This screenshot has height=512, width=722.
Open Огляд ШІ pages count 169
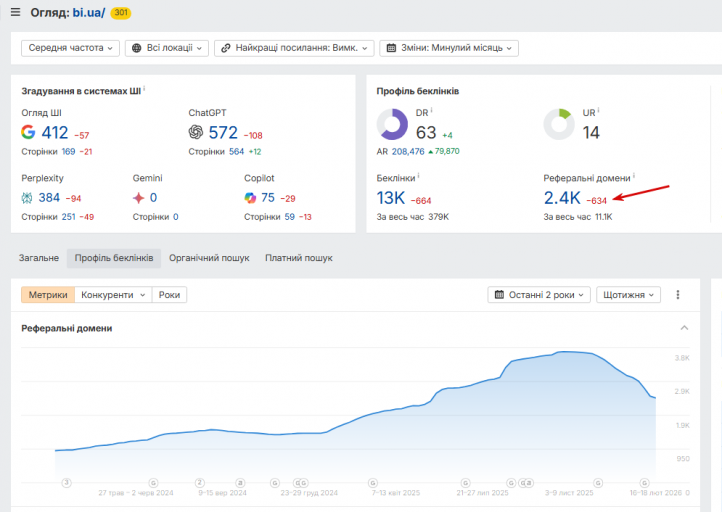pos(68,151)
